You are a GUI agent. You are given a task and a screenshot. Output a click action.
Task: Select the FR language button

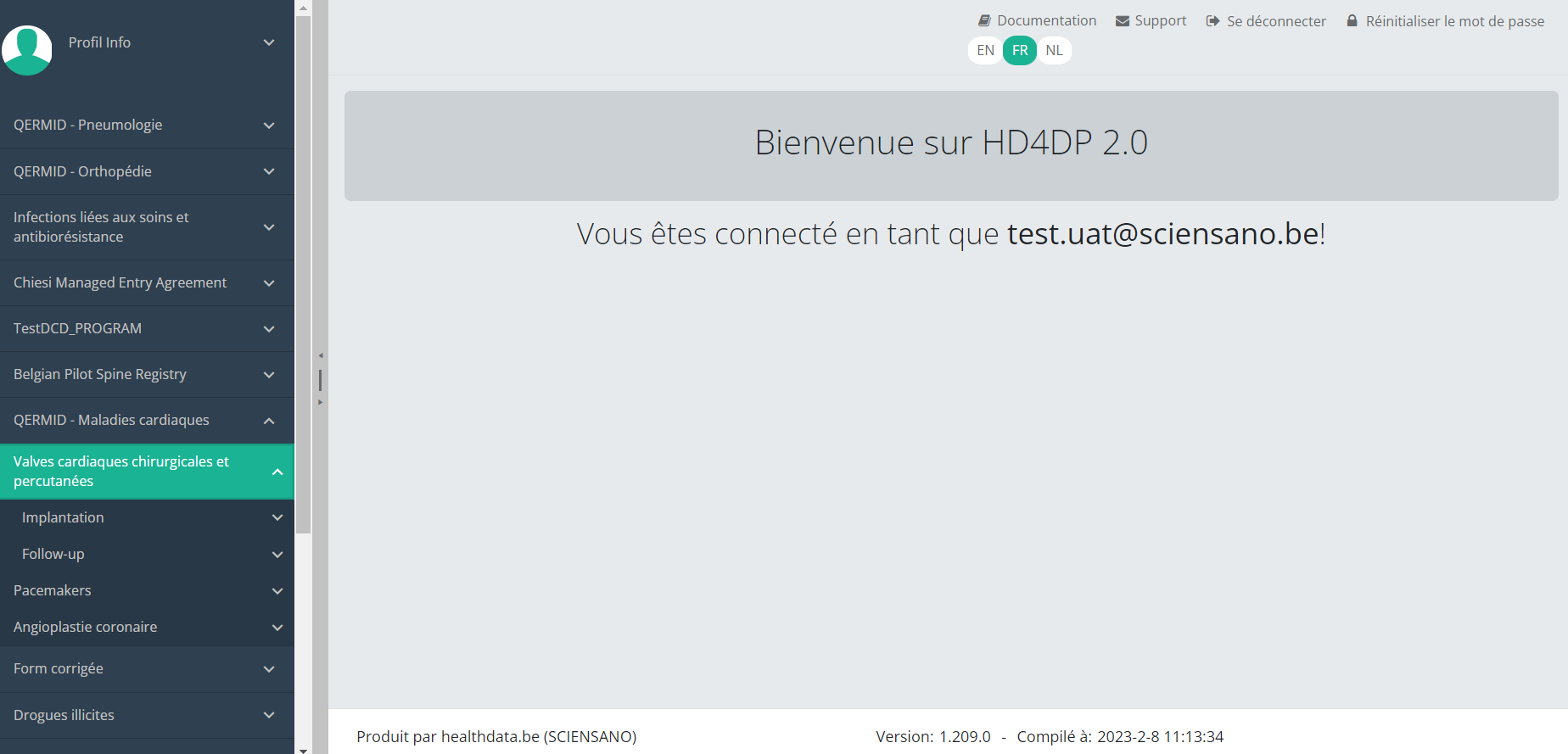click(x=1020, y=50)
